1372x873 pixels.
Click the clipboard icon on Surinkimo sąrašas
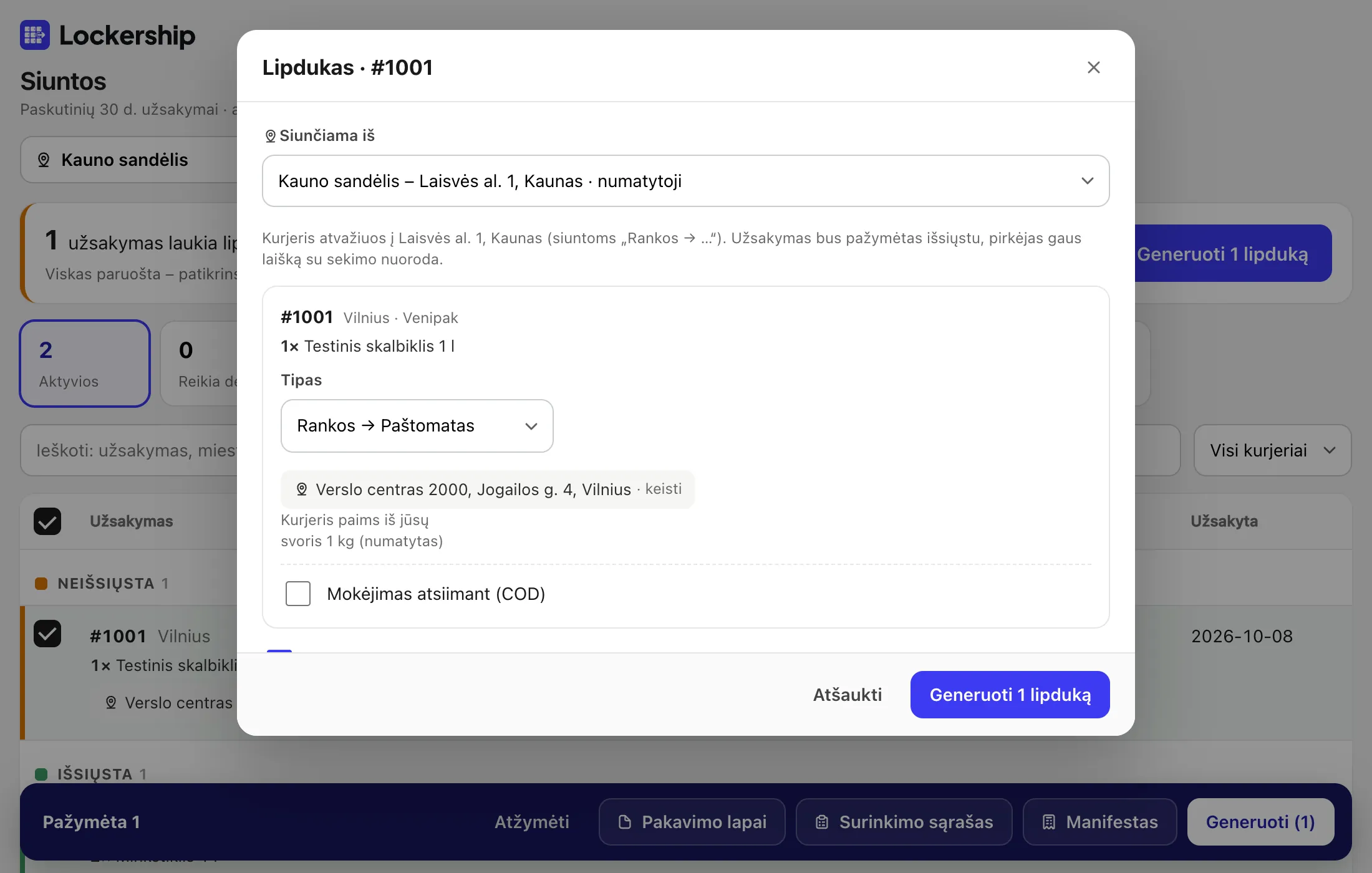tap(822, 822)
